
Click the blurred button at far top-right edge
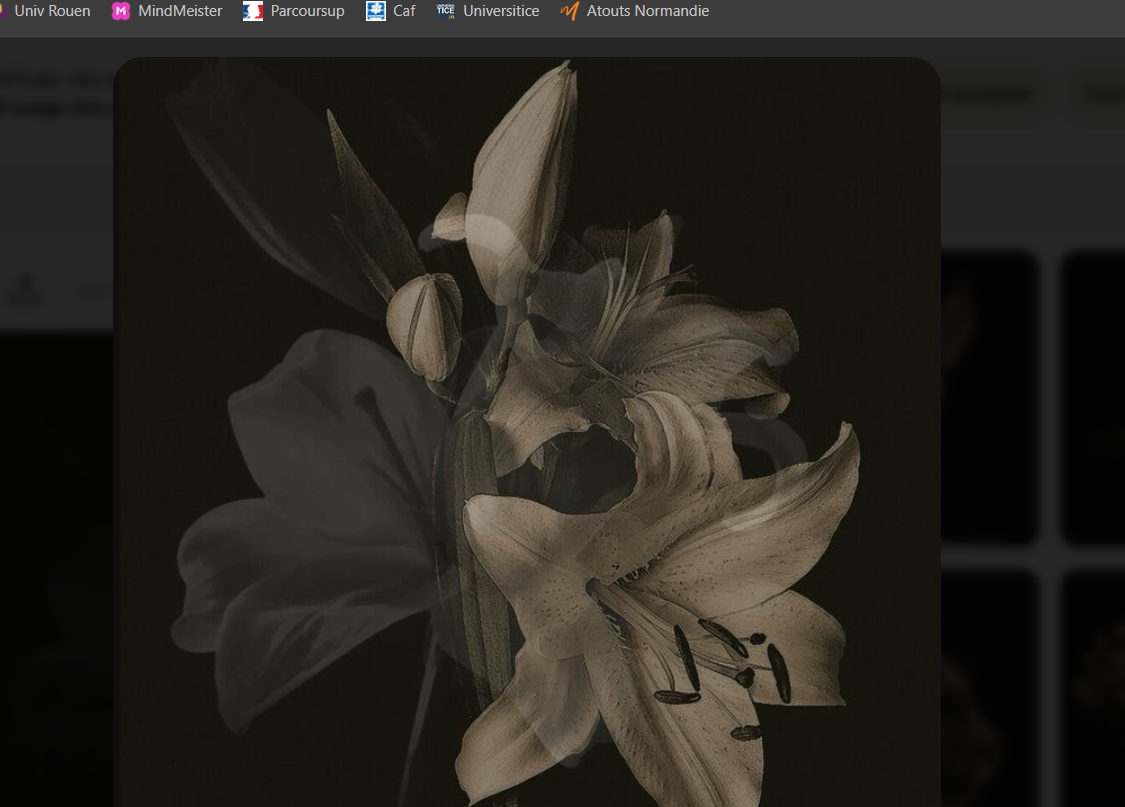[1105, 94]
